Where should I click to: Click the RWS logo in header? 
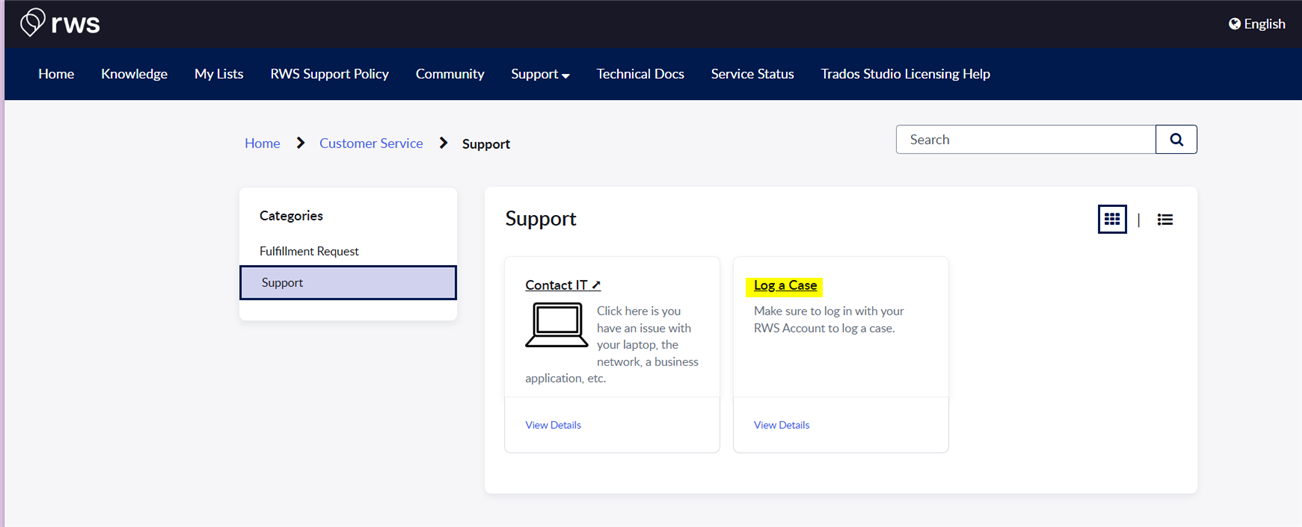60,23
